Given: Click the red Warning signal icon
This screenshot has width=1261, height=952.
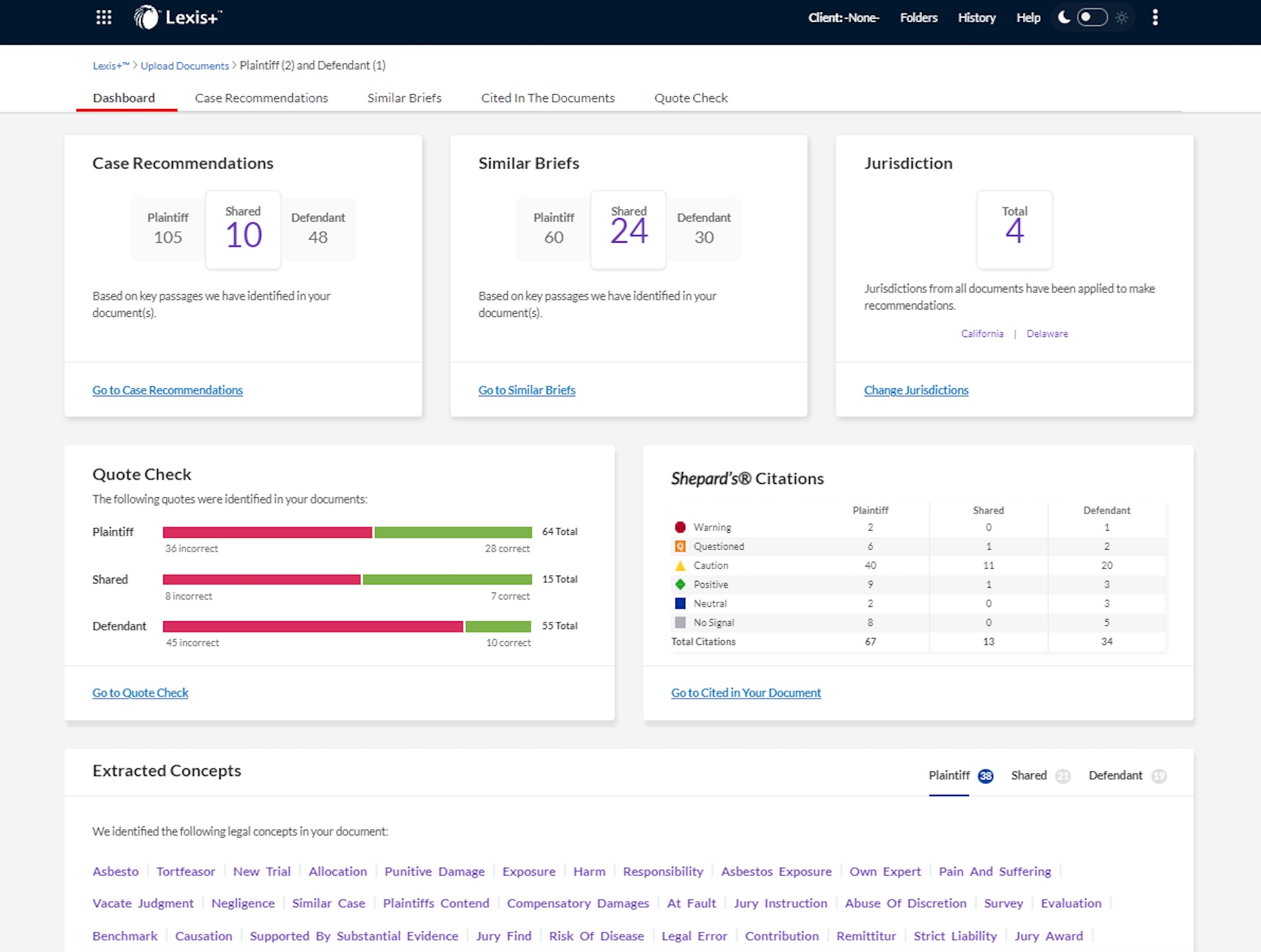Looking at the screenshot, I should point(680,527).
